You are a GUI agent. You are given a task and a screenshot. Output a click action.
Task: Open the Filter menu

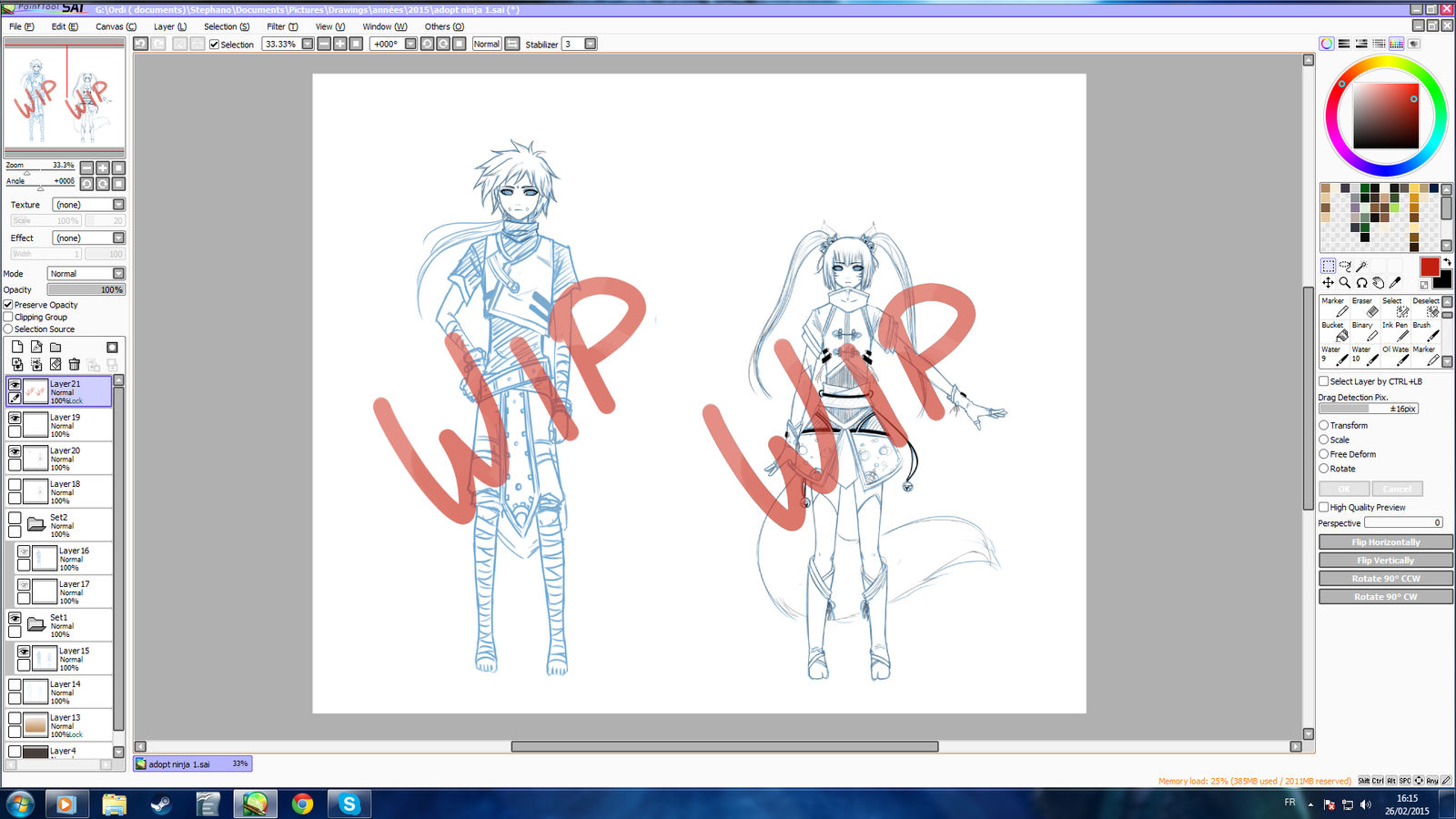point(282,26)
